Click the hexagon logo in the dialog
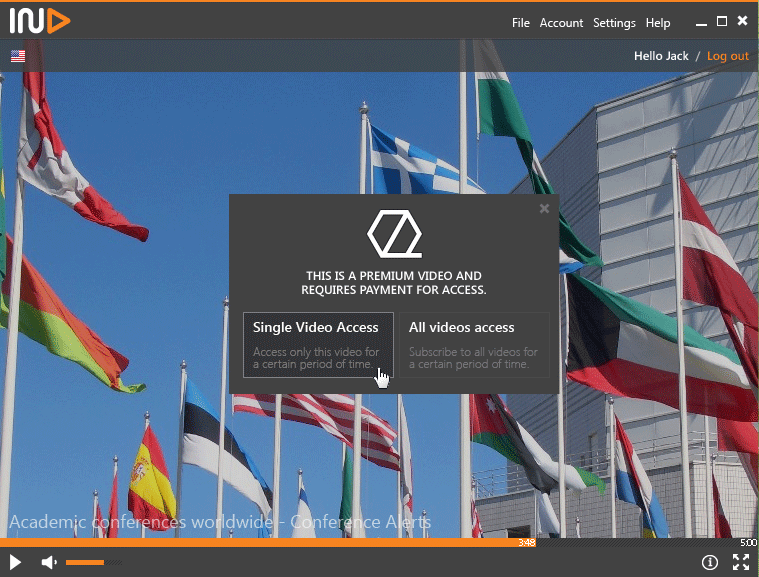Screen dimensions: 759x577 [394, 235]
